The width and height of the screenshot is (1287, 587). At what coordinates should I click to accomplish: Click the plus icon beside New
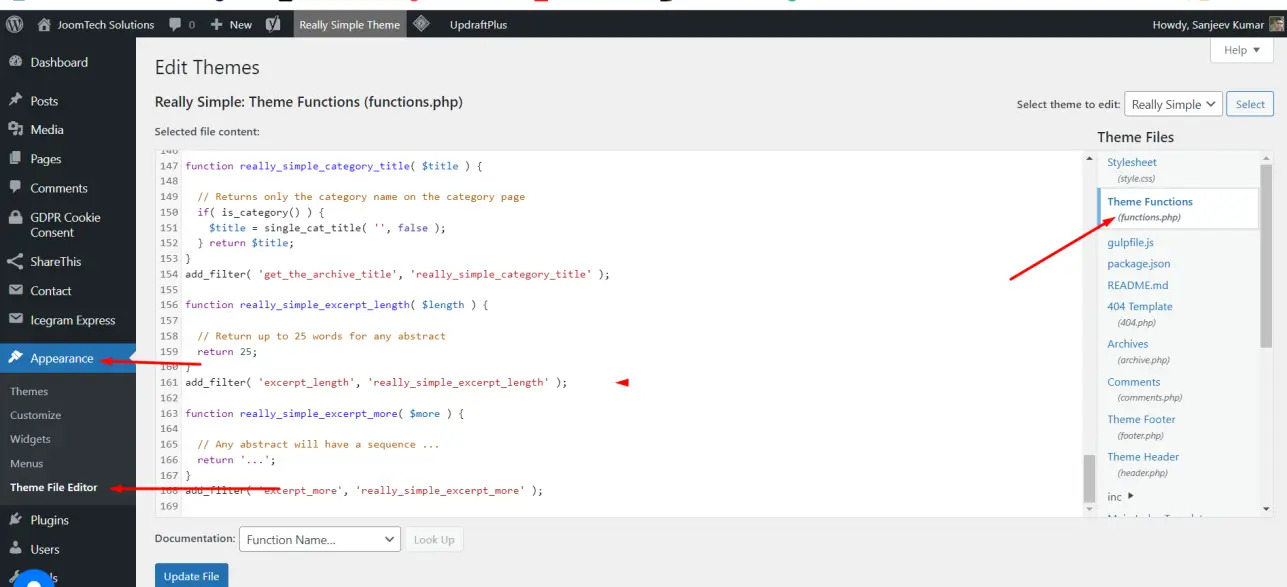[216, 24]
